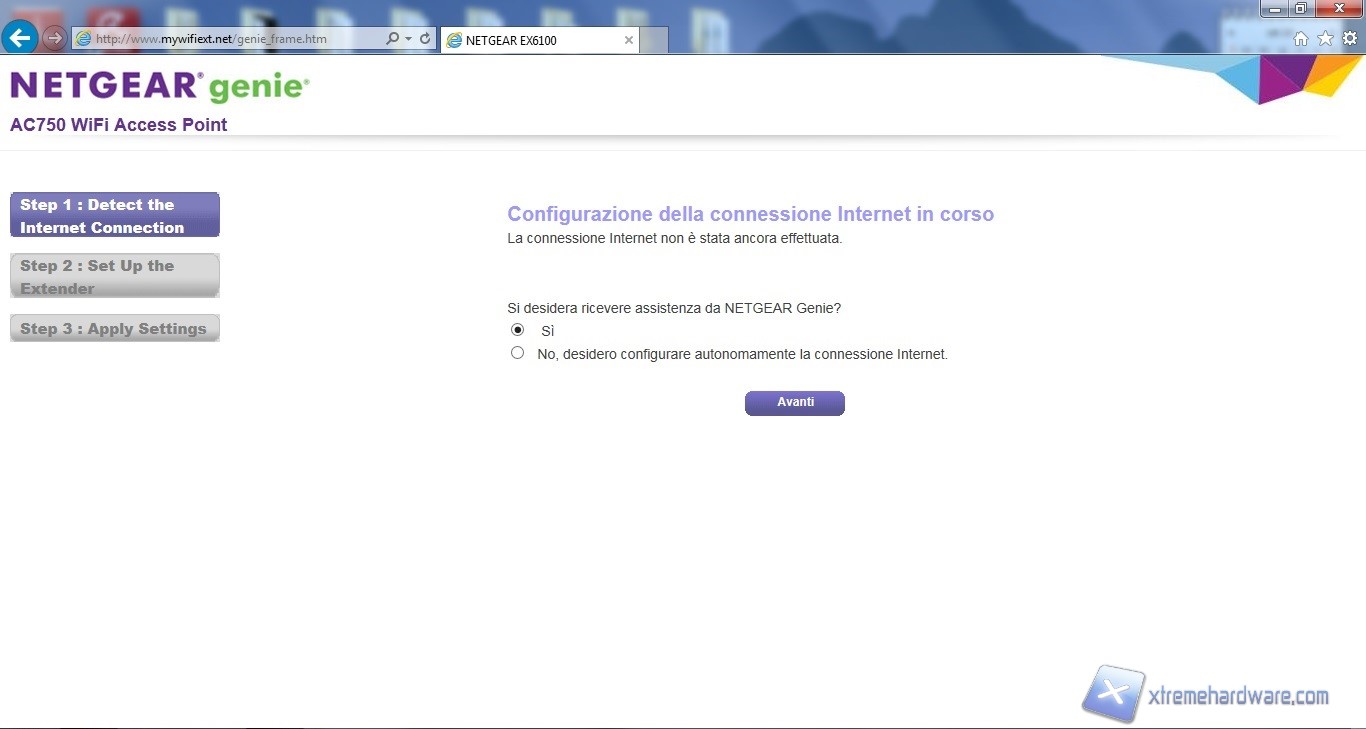Click the search magnifier in address bar
The width and height of the screenshot is (1366, 729).
[392, 39]
